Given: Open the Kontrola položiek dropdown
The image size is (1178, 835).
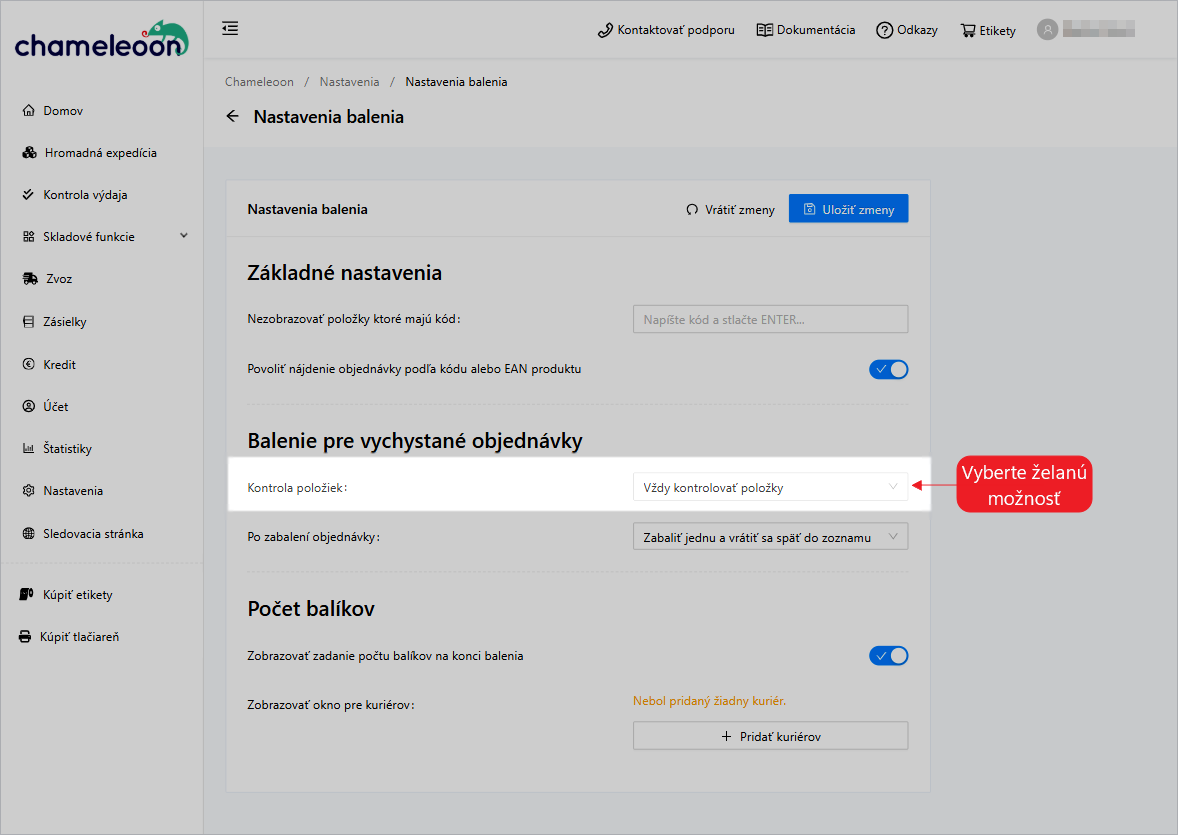Looking at the screenshot, I should [x=770, y=487].
